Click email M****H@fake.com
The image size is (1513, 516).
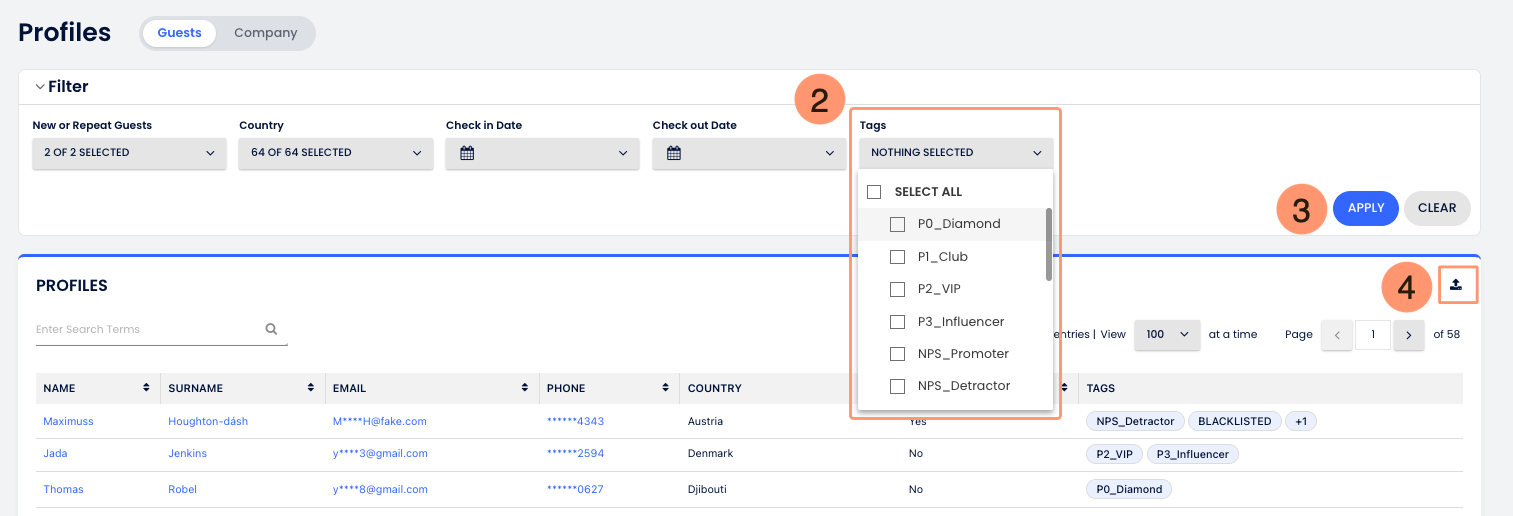coord(380,422)
